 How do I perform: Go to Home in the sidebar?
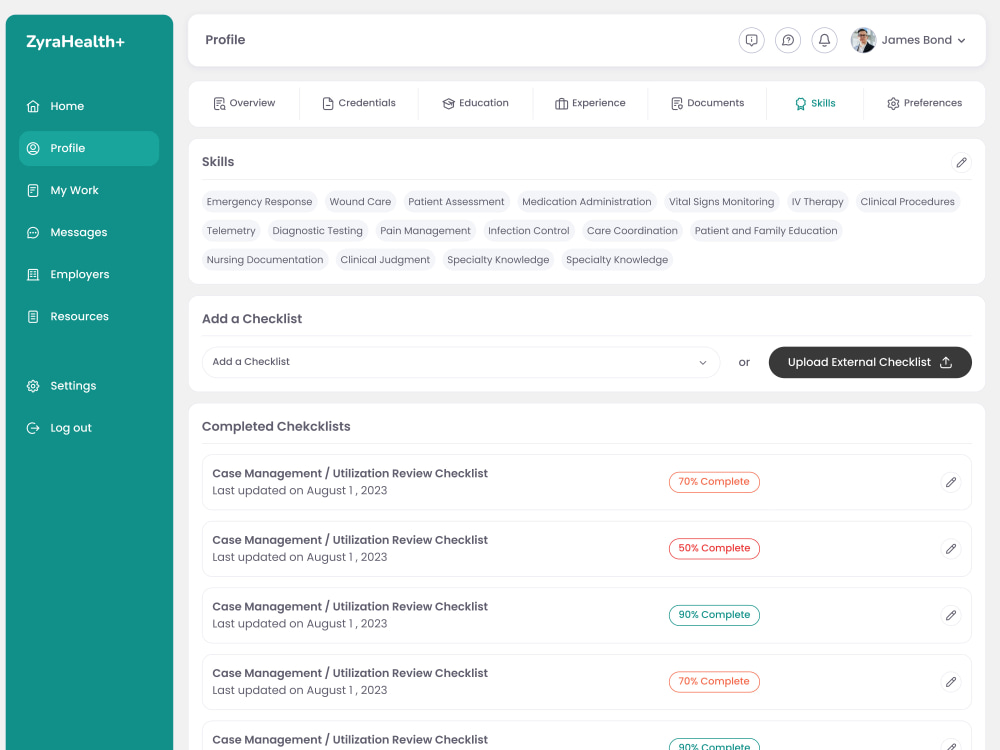pyautogui.click(x=67, y=107)
